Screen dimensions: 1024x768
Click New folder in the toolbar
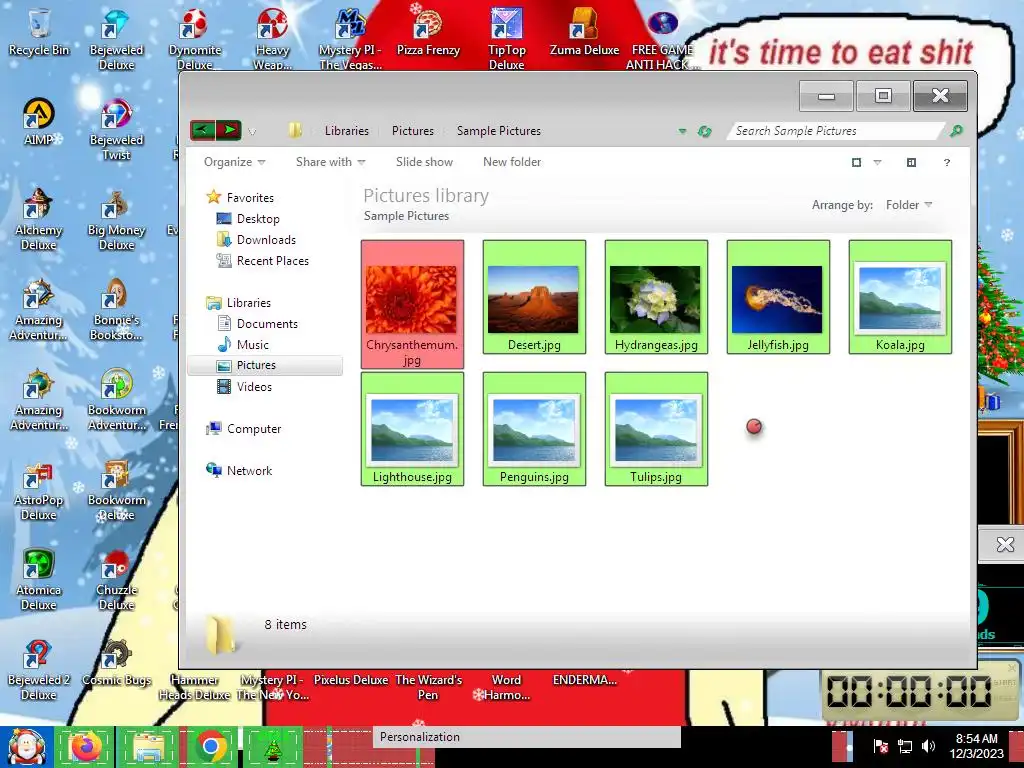pyautogui.click(x=512, y=162)
